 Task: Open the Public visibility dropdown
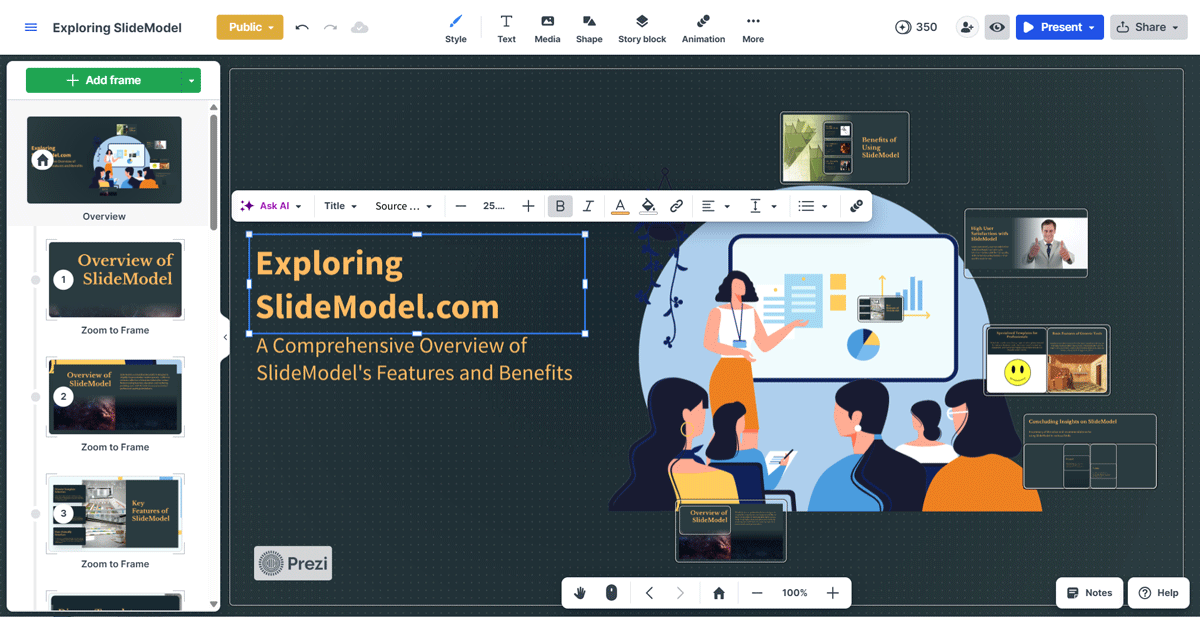(x=249, y=27)
